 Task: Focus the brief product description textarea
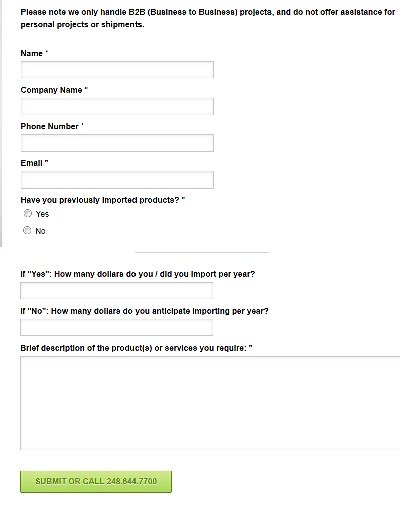(210, 403)
